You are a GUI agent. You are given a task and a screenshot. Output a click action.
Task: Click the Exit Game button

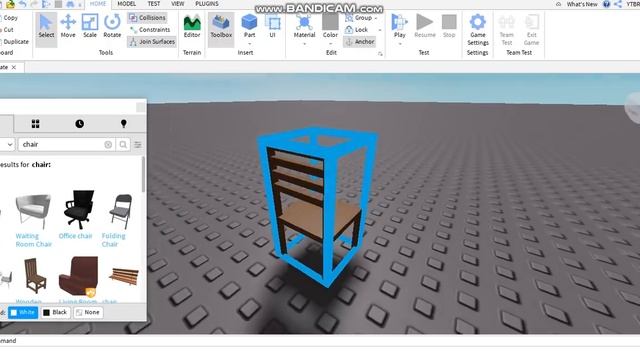point(531,30)
